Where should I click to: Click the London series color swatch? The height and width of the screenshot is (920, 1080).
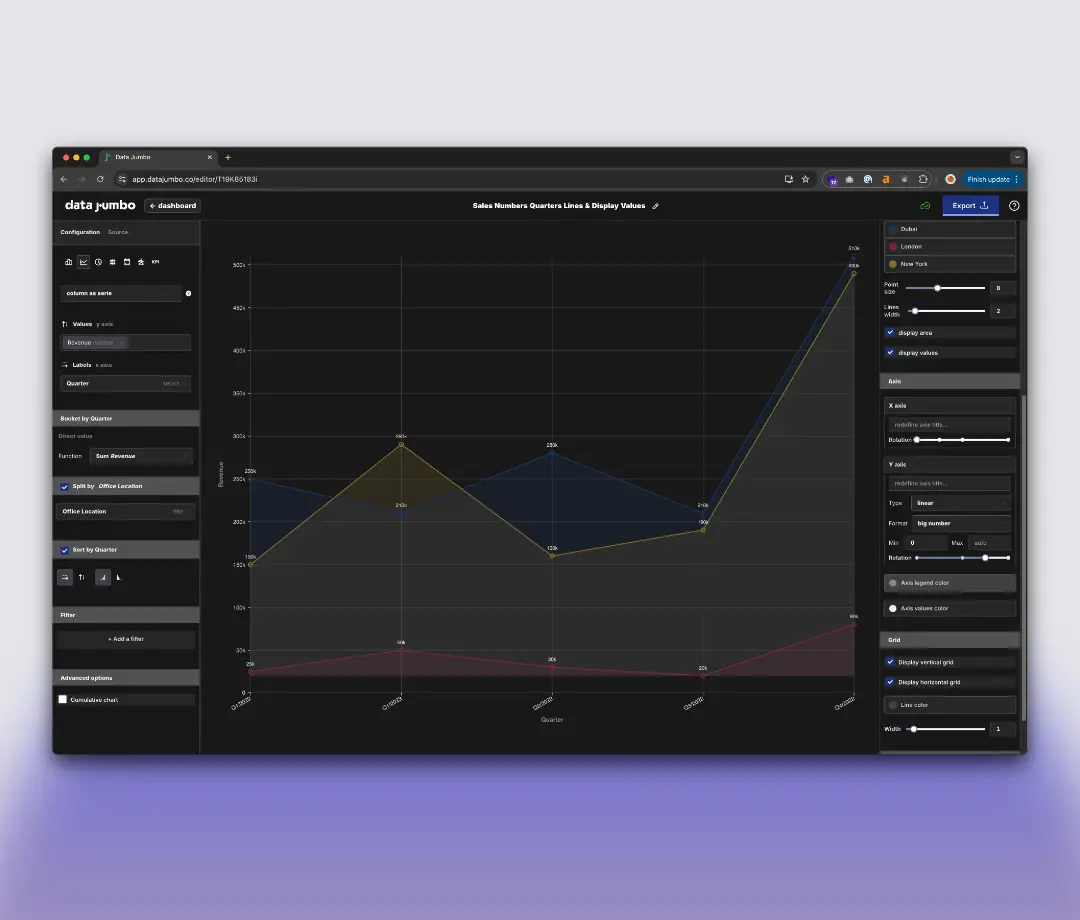893,246
